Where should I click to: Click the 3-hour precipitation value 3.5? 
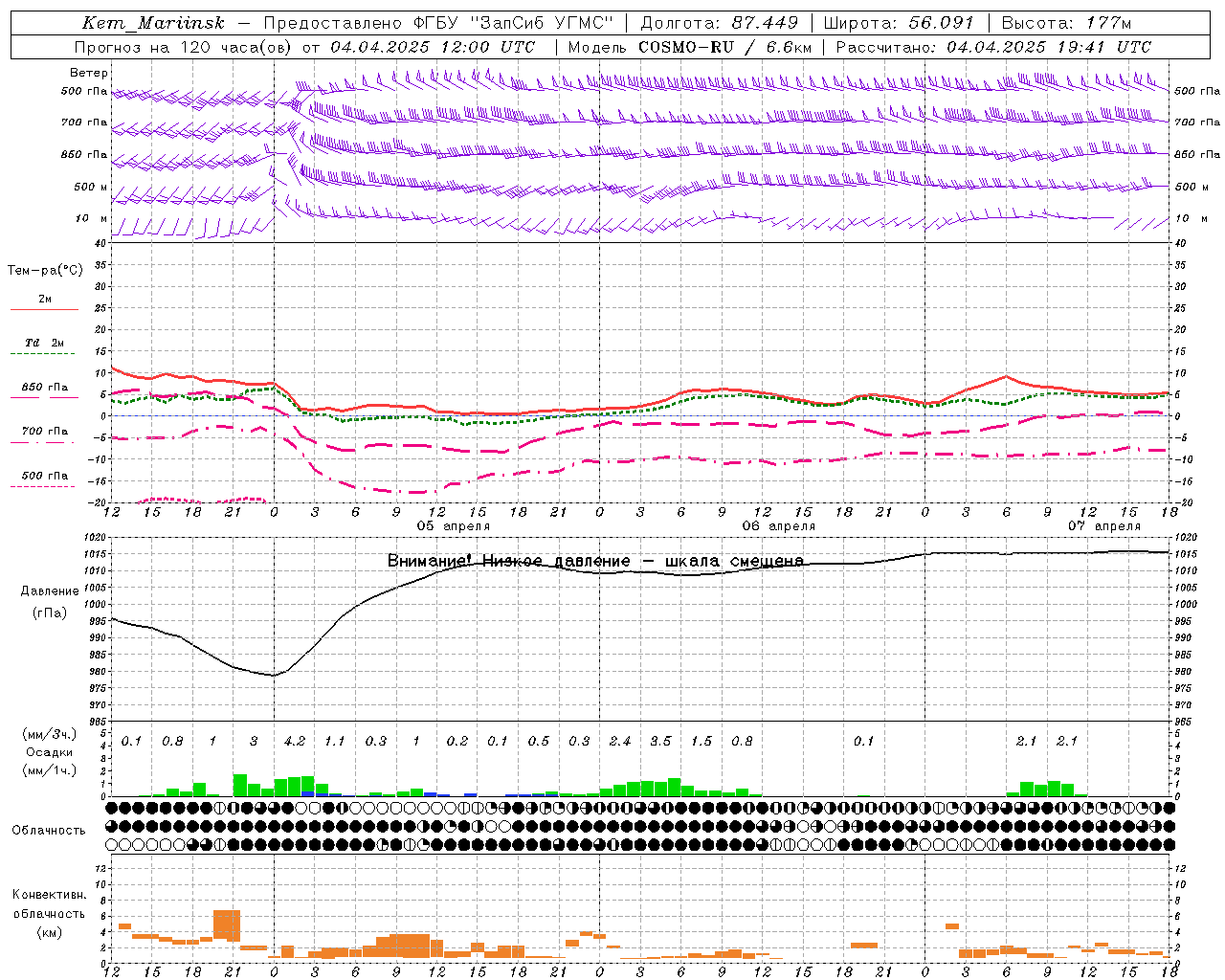pos(660,741)
